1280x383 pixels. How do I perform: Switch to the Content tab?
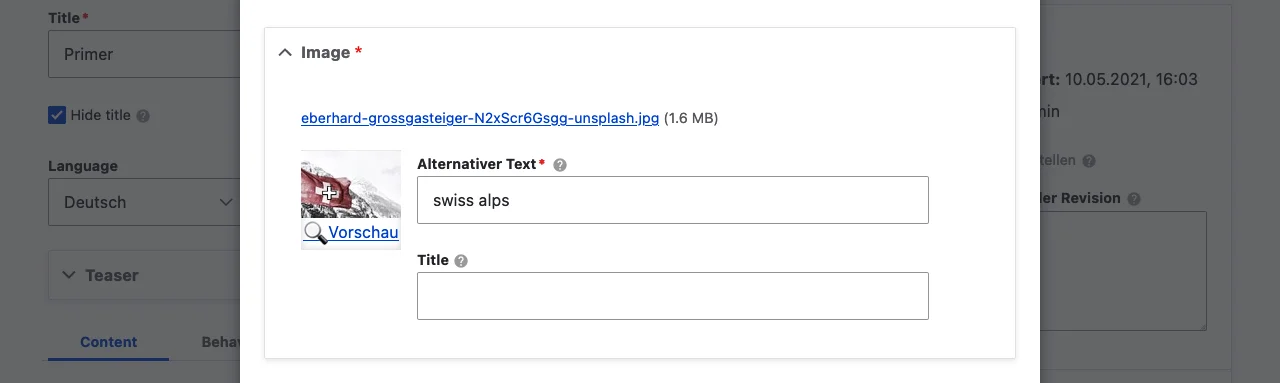click(x=108, y=342)
